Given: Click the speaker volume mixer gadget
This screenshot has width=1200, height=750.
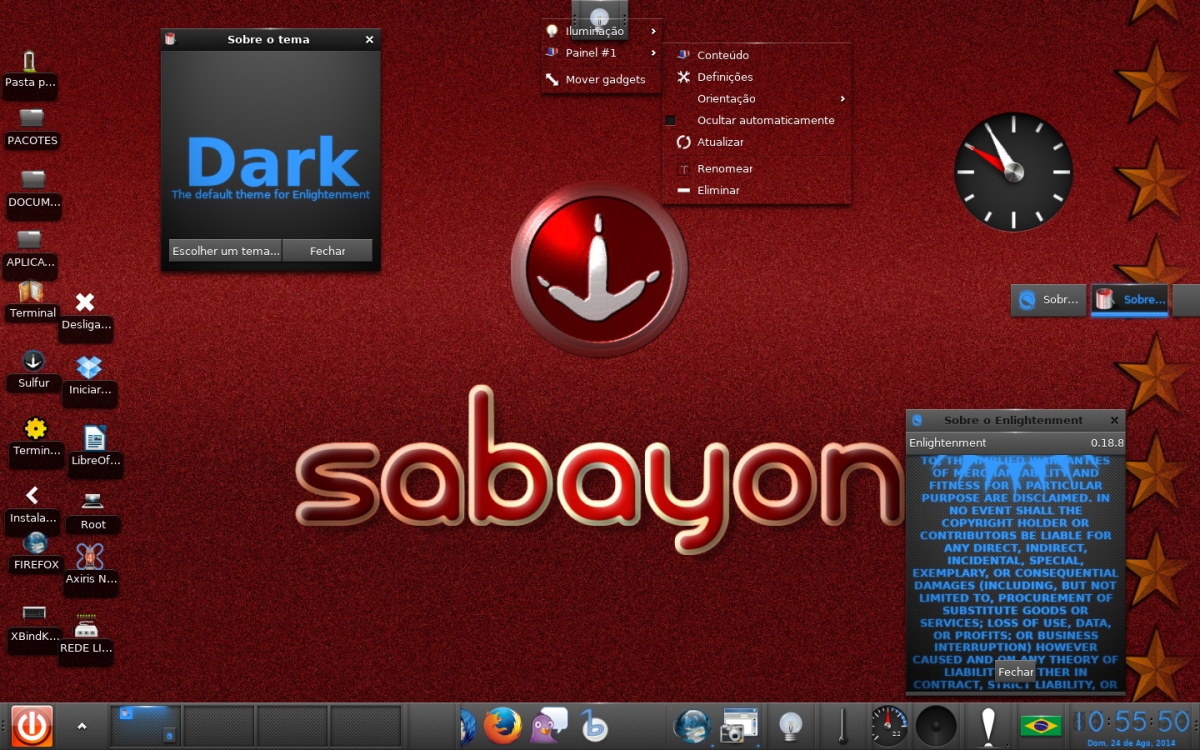Looking at the screenshot, I should click(936, 725).
